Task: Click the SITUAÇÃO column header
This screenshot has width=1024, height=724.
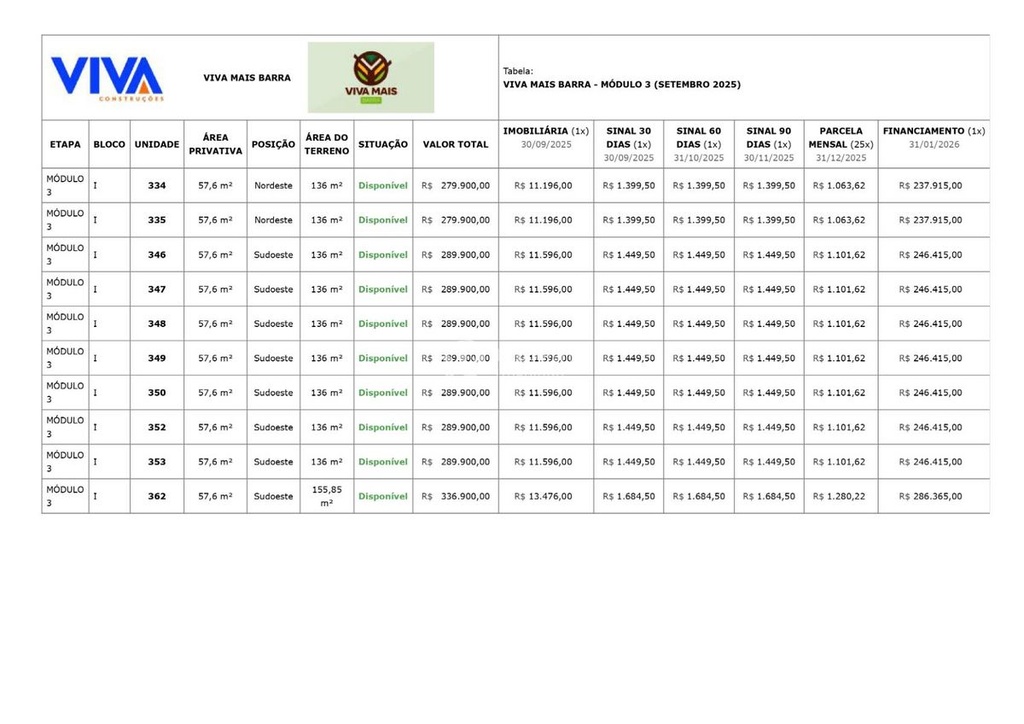Action: coord(383,144)
